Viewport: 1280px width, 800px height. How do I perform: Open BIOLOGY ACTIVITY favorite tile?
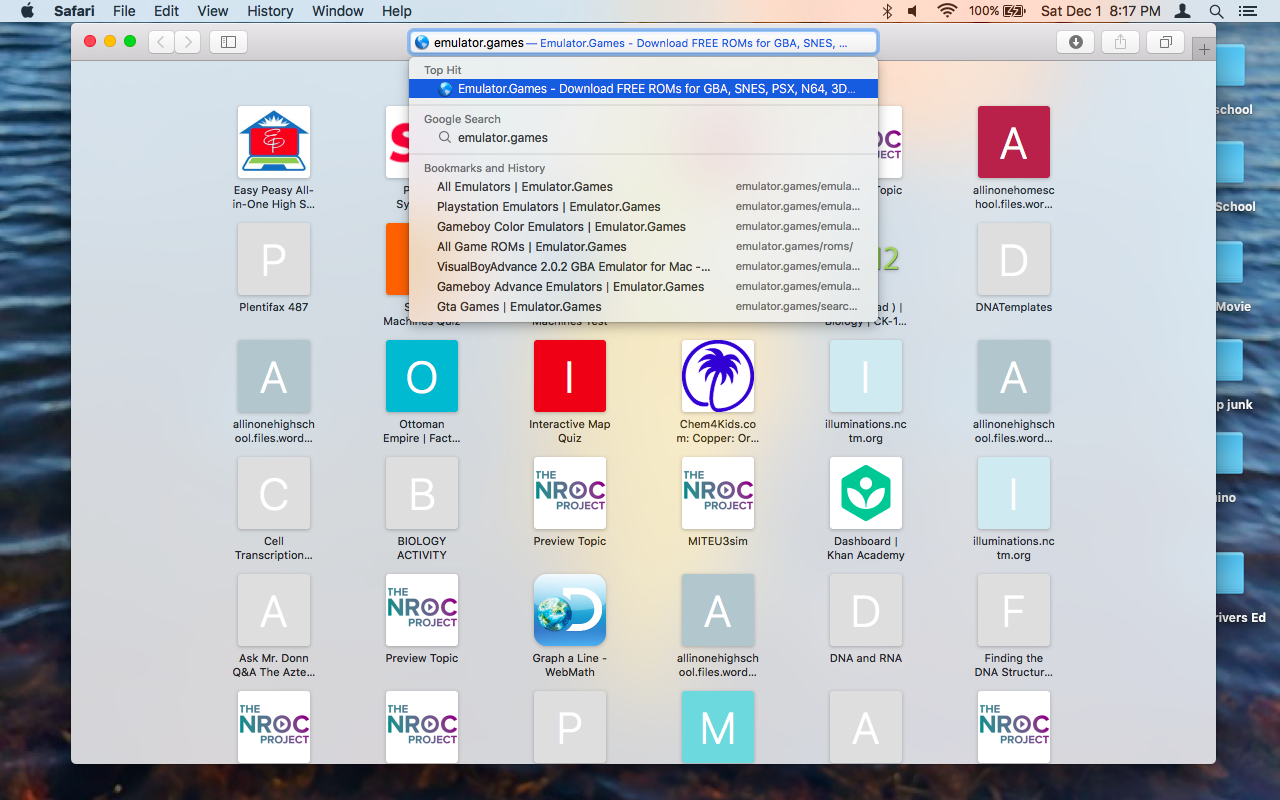422,493
